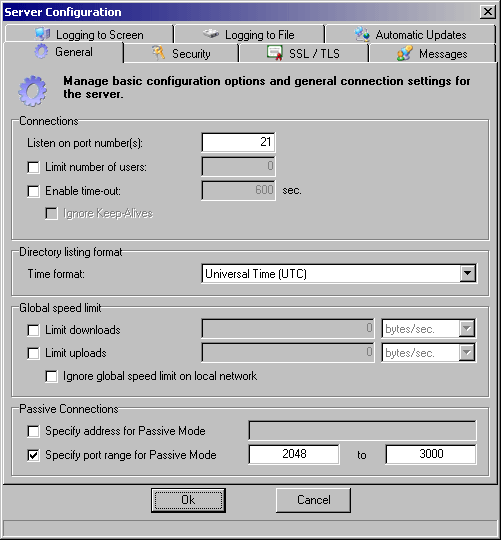Open the Time format dropdown
Screen dimensions: 501x540
click(x=468, y=274)
